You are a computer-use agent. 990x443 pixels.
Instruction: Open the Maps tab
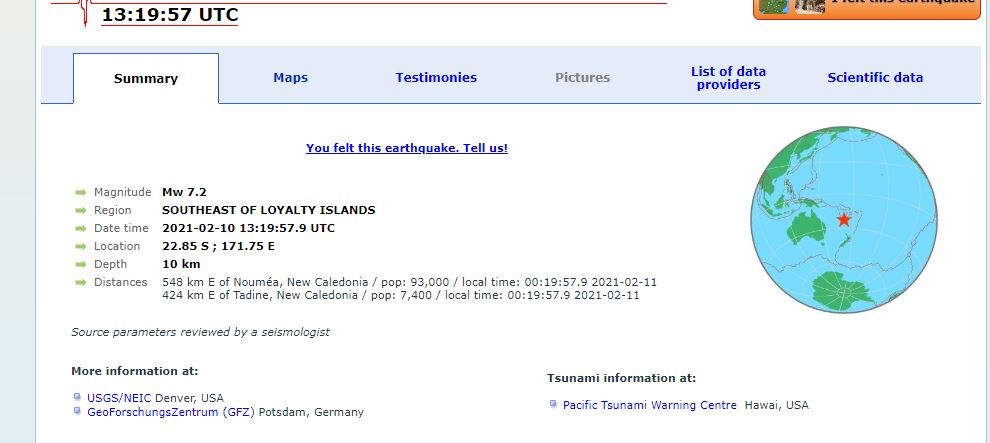click(x=291, y=77)
